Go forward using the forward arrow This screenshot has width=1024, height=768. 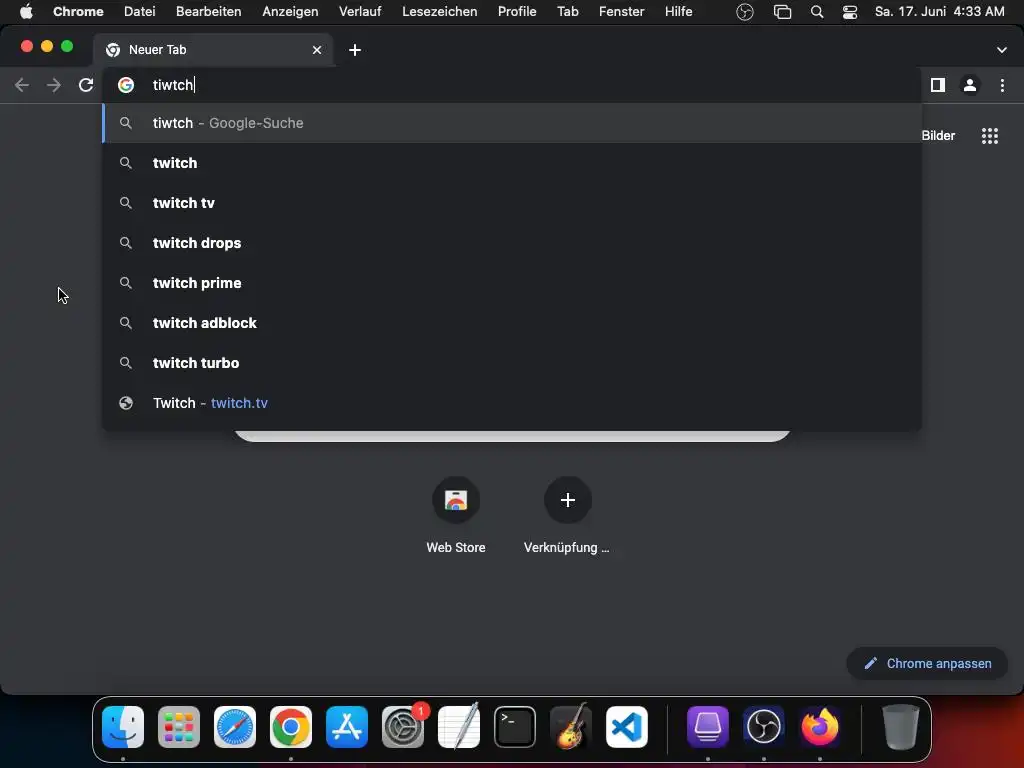tap(54, 85)
